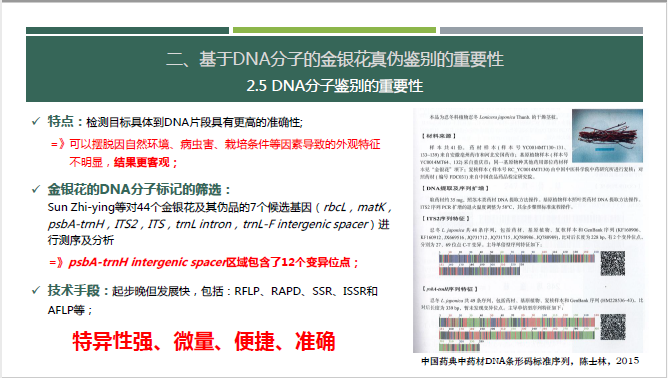This screenshot has height=378, width=668.
Task: Select the heading 金银花的DNA分子标记的筛选：
Action: (139, 189)
